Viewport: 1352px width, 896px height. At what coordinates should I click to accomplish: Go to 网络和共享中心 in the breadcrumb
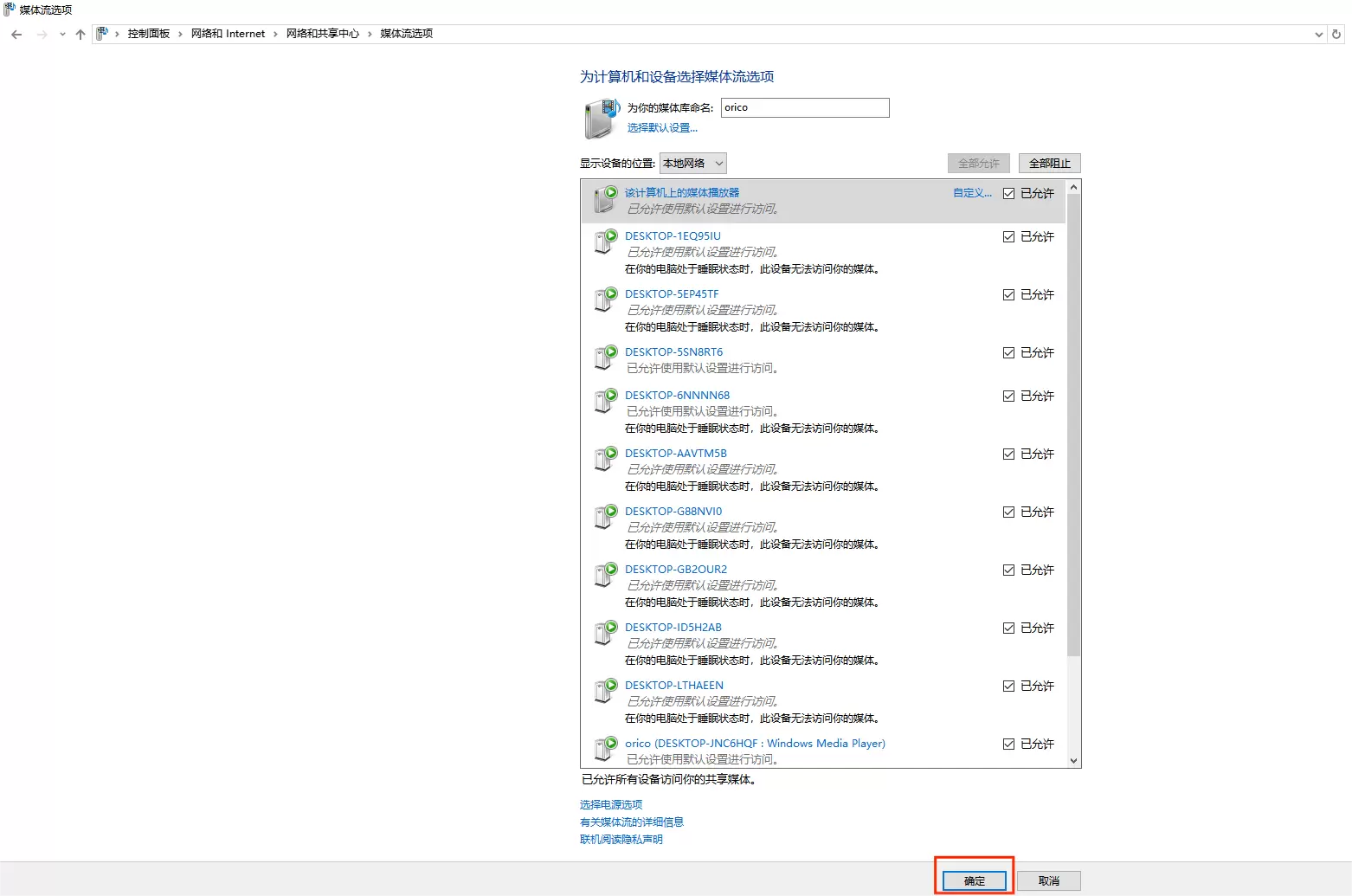click(322, 34)
